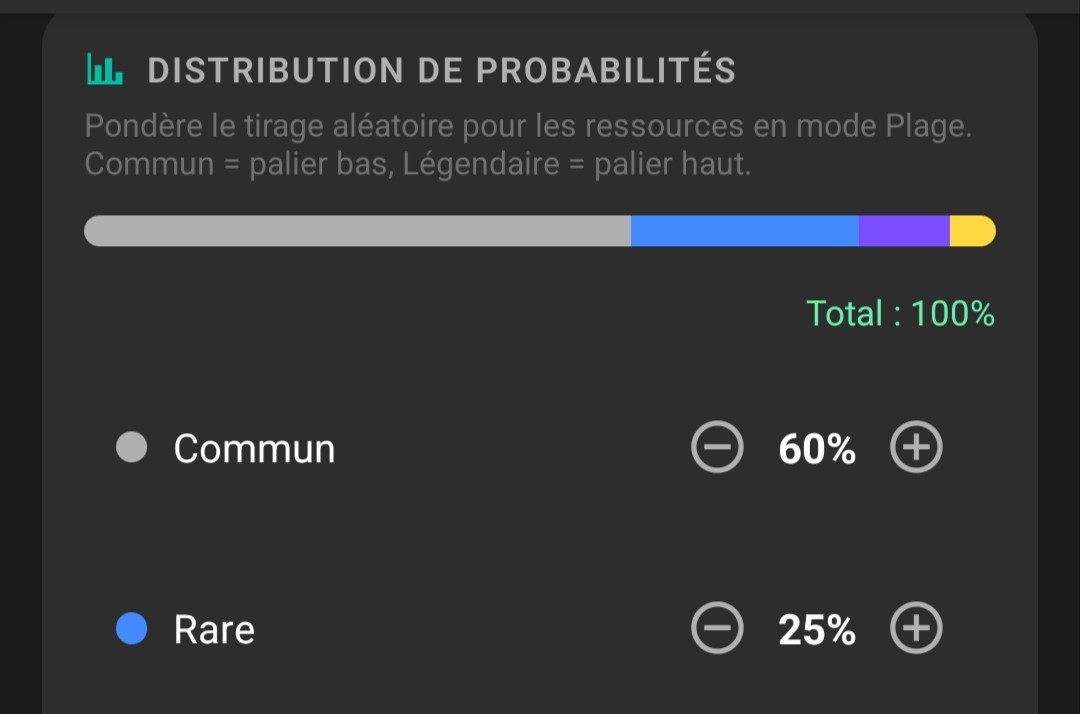The image size is (1080, 714).
Task: Decrease the Commun probability value
Action: click(x=717, y=447)
